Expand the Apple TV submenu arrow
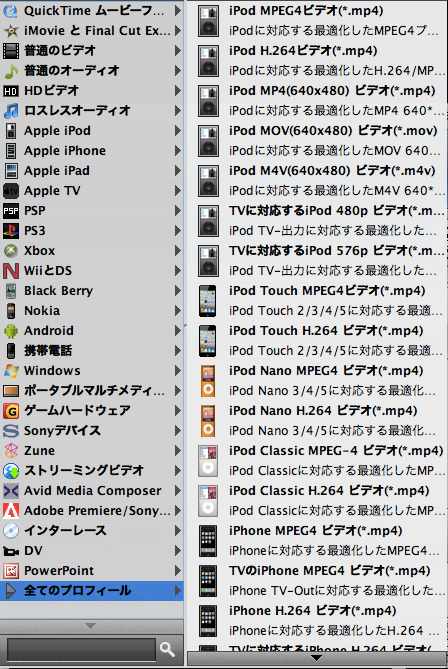This screenshot has height=669, width=448. [x=177, y=191]
